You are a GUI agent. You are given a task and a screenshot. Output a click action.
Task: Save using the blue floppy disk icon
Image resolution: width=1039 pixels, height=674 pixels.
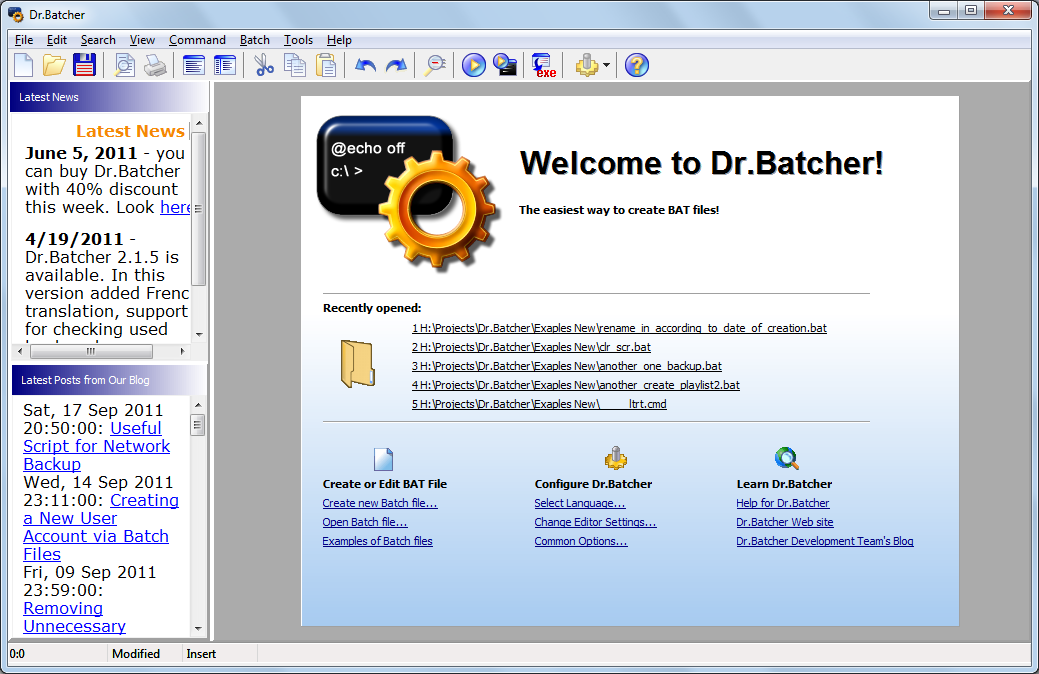[84, 65]
